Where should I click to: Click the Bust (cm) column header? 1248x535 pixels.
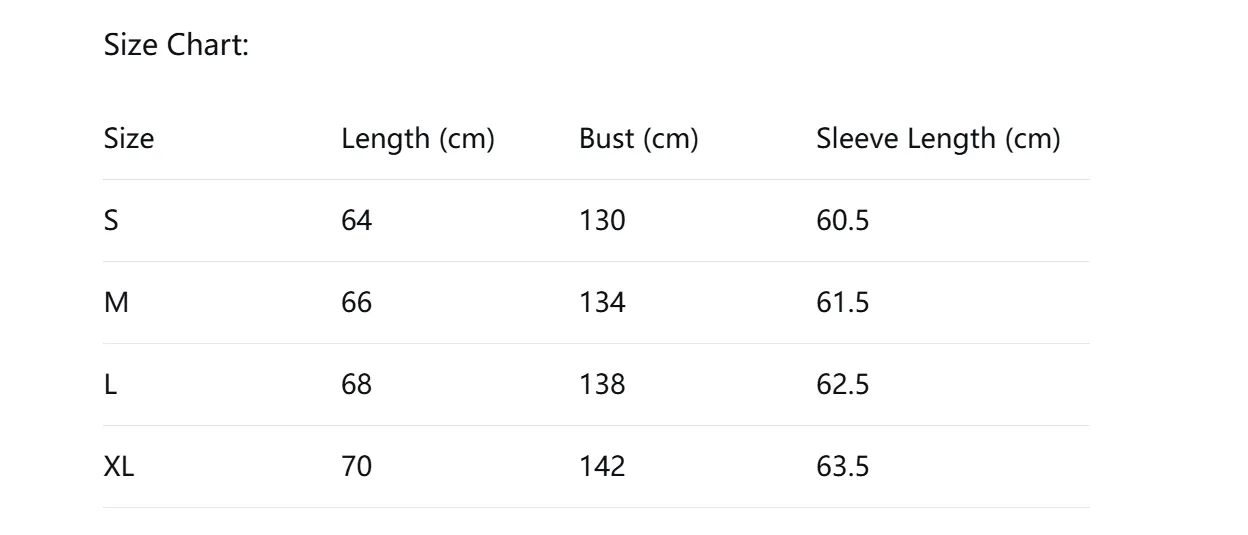(x=638, y=139)
